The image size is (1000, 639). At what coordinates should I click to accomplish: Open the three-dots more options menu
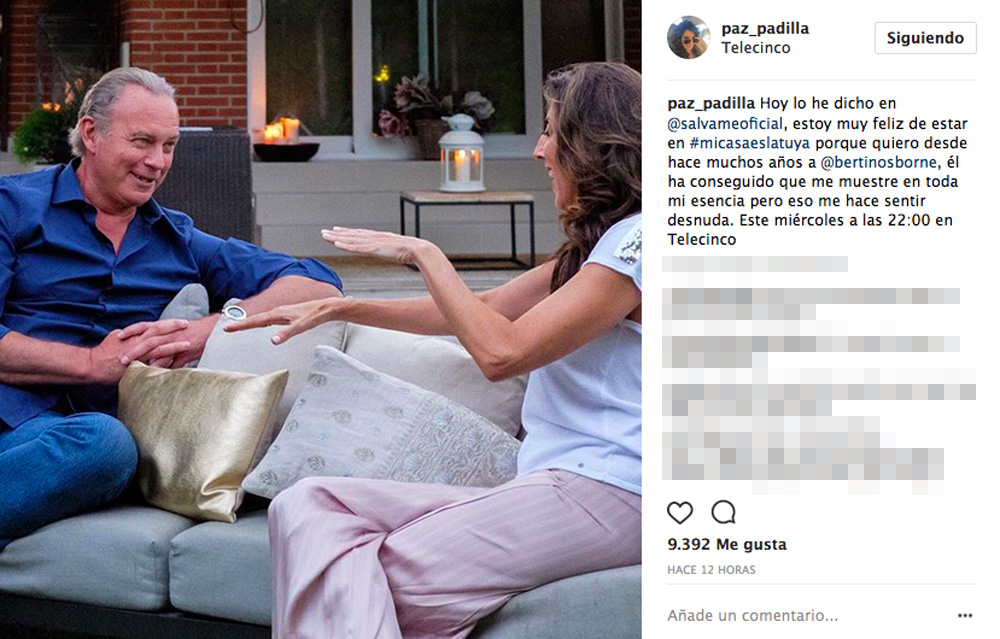click(965, 615)
